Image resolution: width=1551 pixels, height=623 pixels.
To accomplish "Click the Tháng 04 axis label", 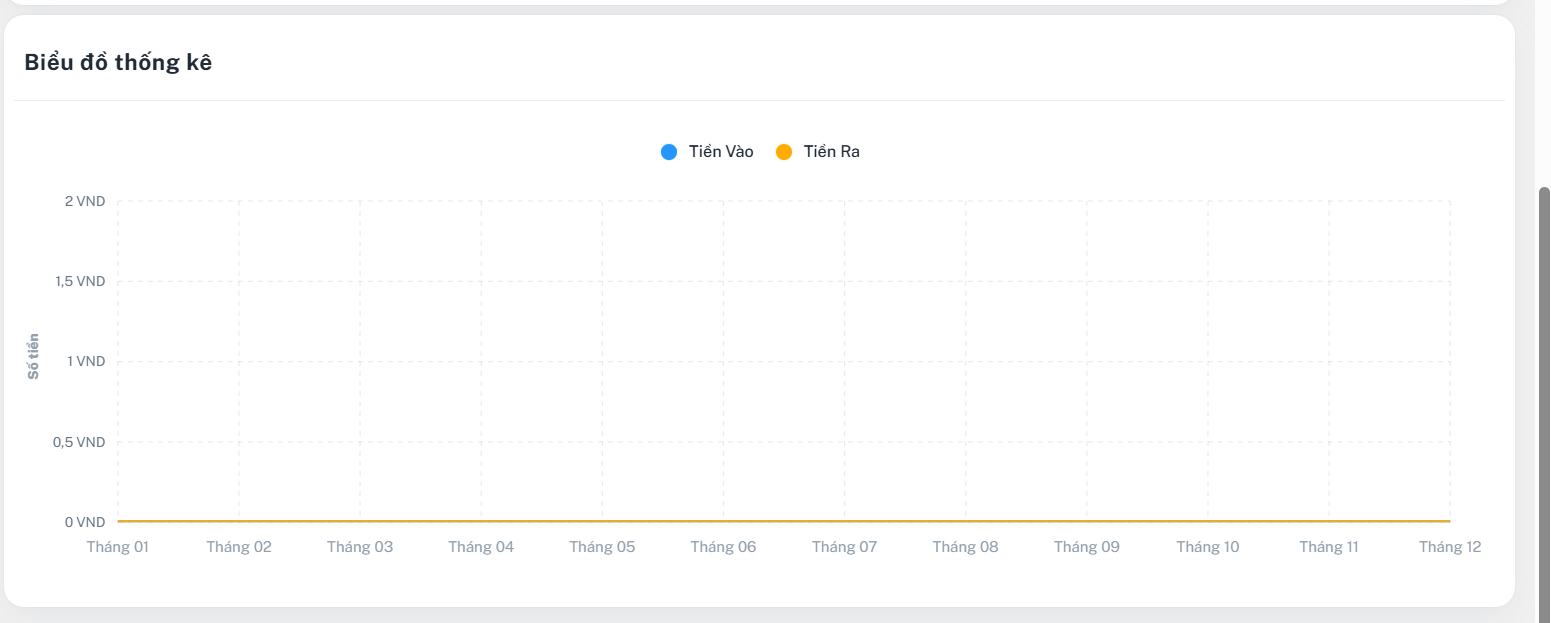I will tap(481, 547).
